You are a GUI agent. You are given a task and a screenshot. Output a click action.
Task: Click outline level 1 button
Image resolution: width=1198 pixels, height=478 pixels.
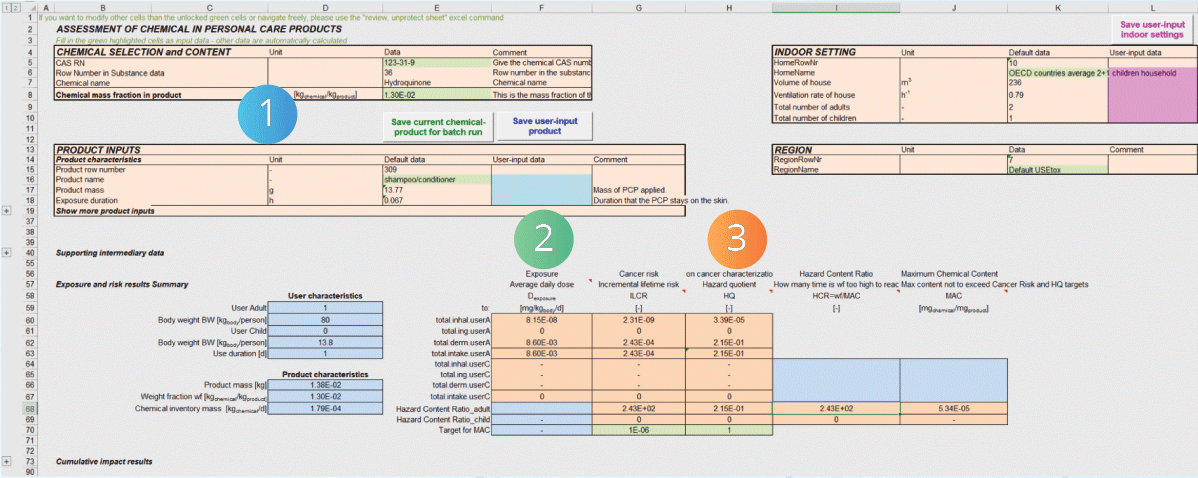[x=4, y=6]
